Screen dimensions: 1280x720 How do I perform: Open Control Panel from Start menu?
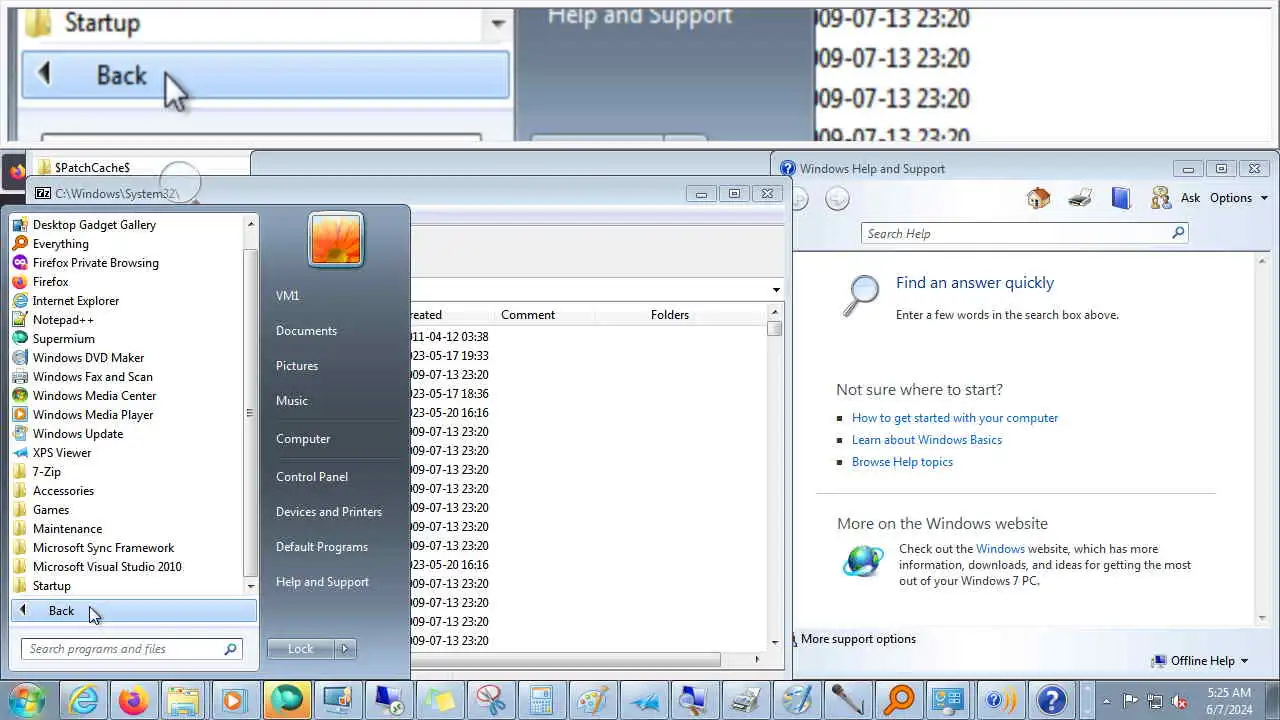[312, 477]
